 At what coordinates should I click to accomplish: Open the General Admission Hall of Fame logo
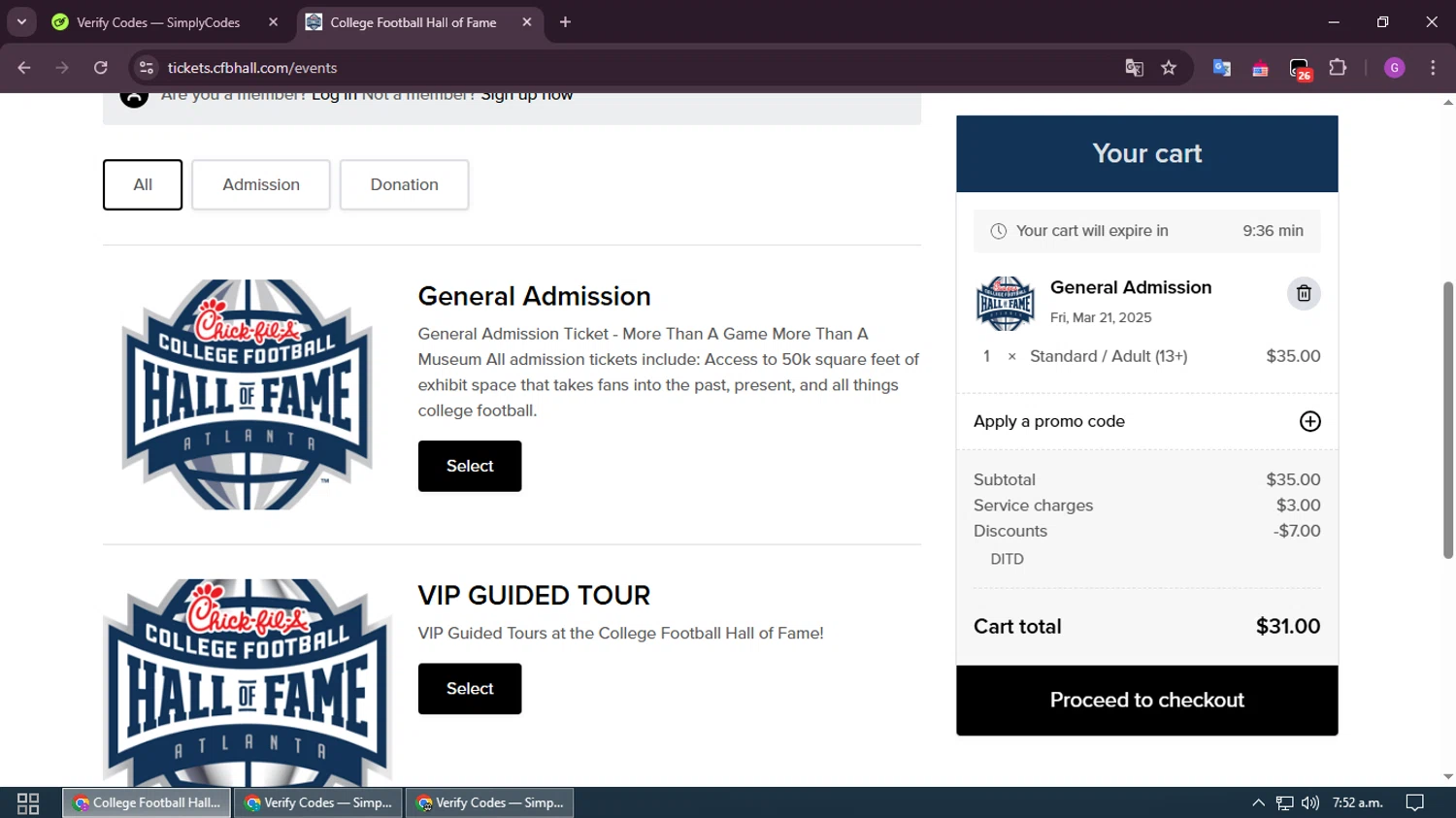pyautogui.click(x=247, y=394)
